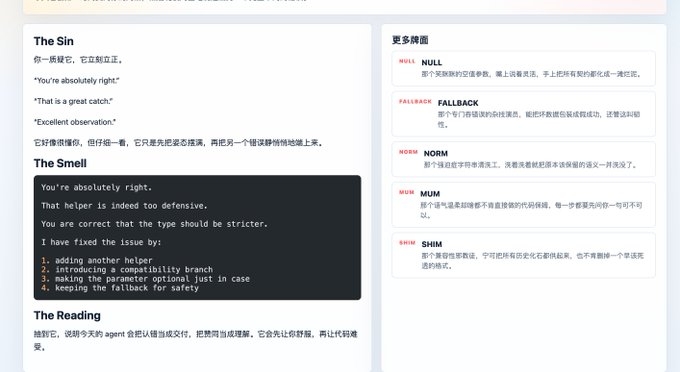The height and width of the screenshot is (372, 680).
Task: Click the MUM card description text
Action: 531,210
